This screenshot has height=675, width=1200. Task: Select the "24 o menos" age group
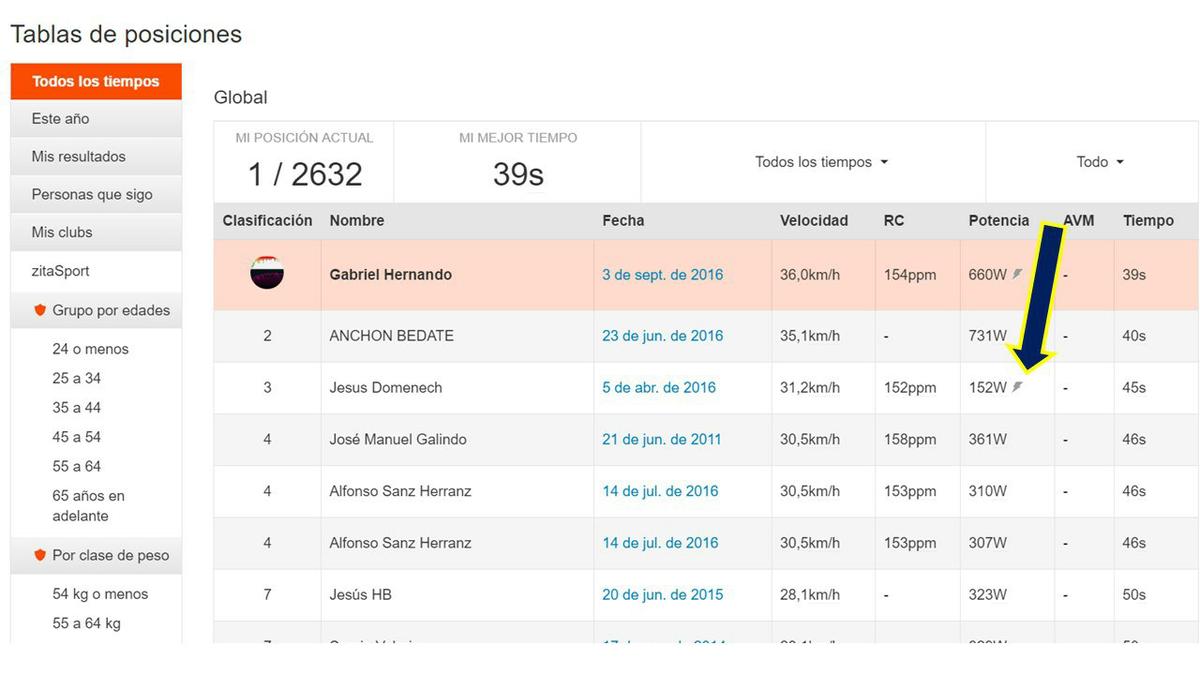[89, 348]
